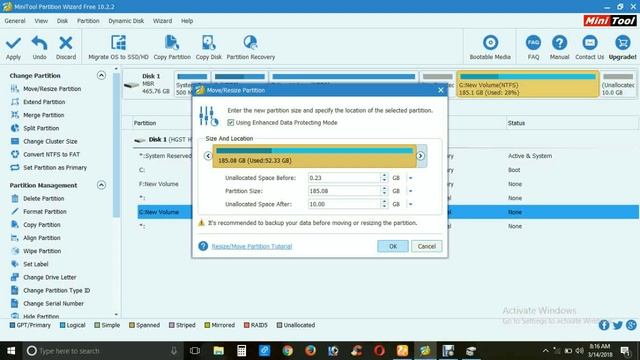Select Set Label in sidebar
The width and height of the screenshot is (640, 360).
click(x=36, y=264)
